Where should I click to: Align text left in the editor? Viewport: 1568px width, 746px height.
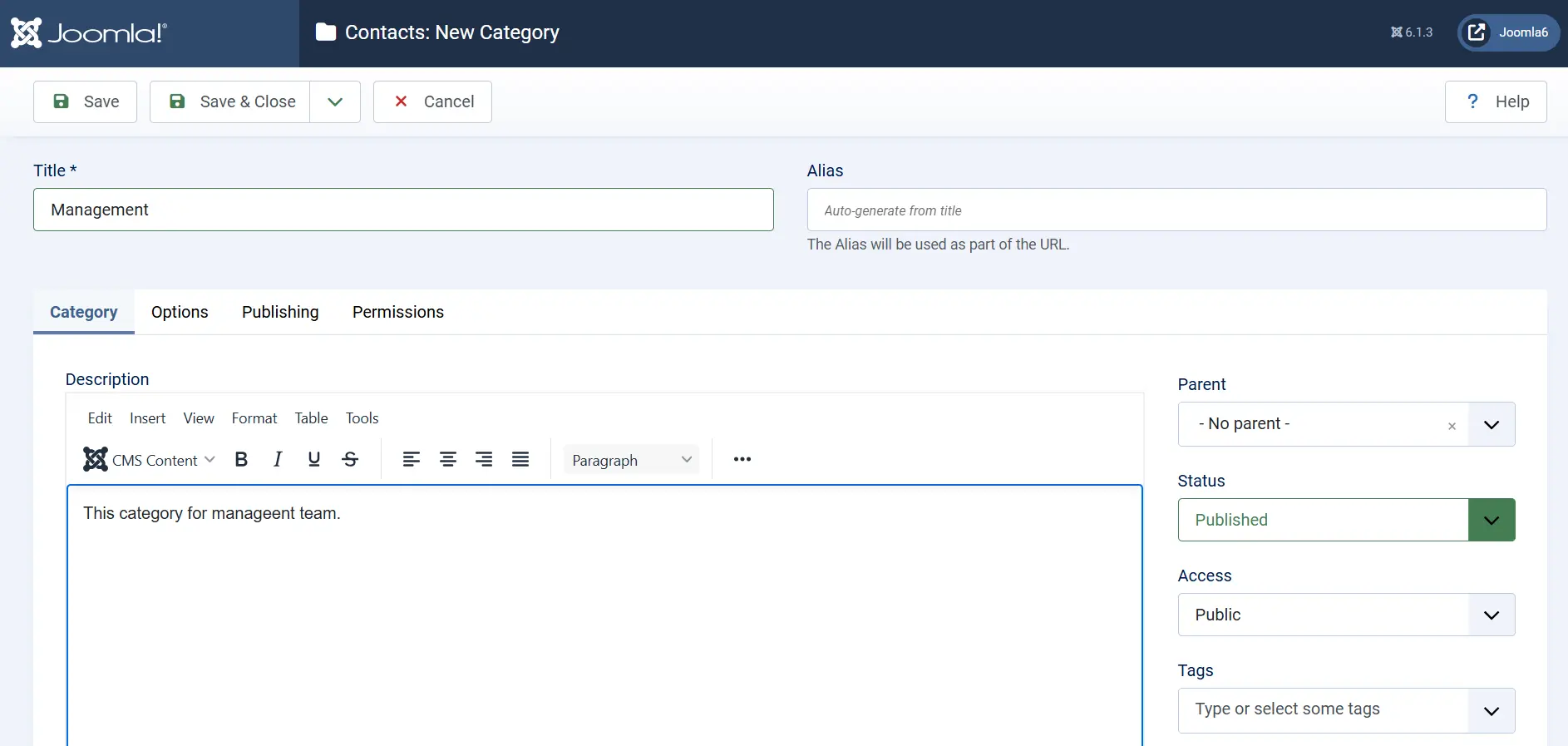tap(412, 459)
